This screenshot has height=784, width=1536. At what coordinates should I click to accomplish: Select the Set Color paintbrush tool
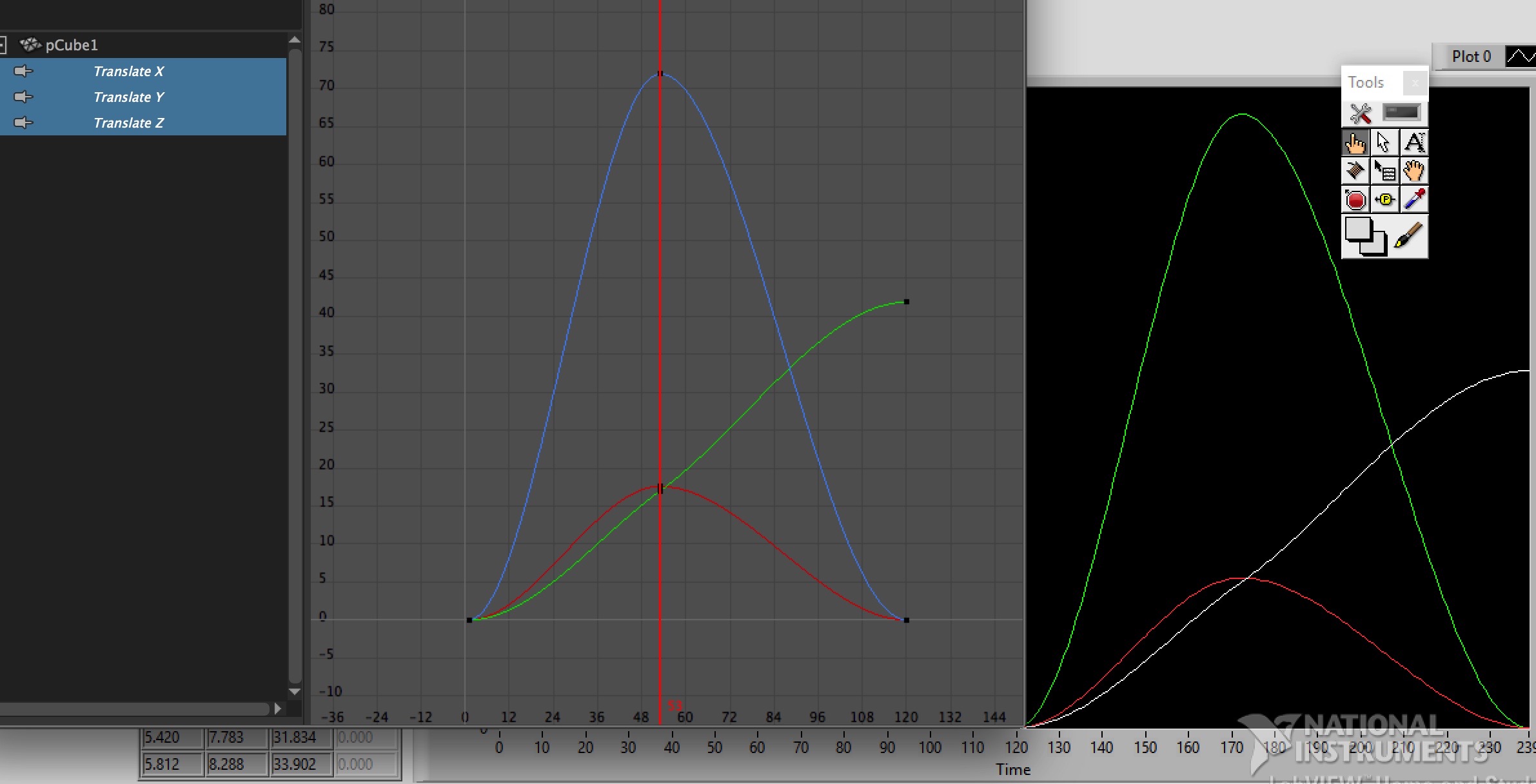point(1408,236)
